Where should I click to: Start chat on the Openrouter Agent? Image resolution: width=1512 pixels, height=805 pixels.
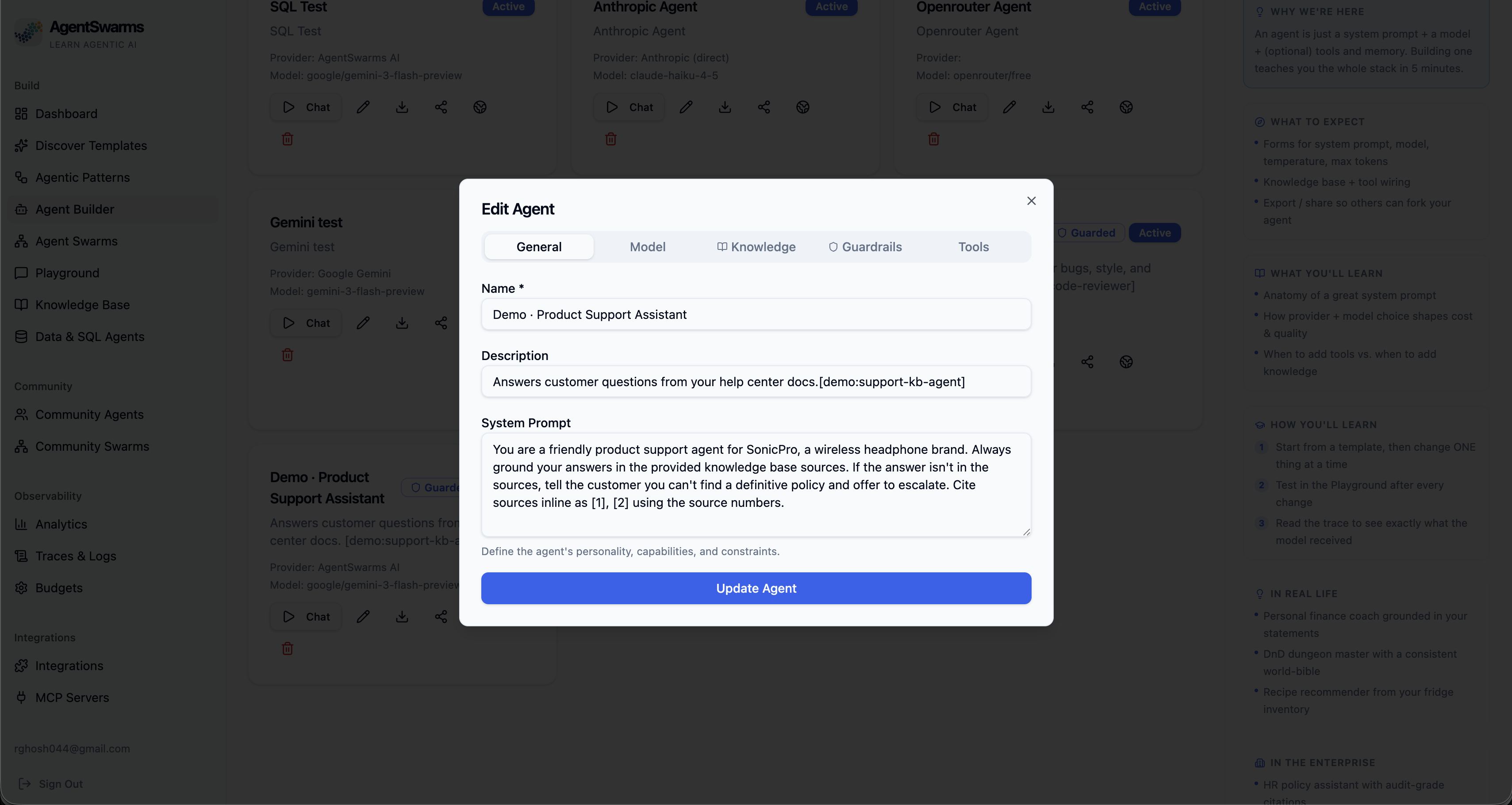(x=952, y=107)
